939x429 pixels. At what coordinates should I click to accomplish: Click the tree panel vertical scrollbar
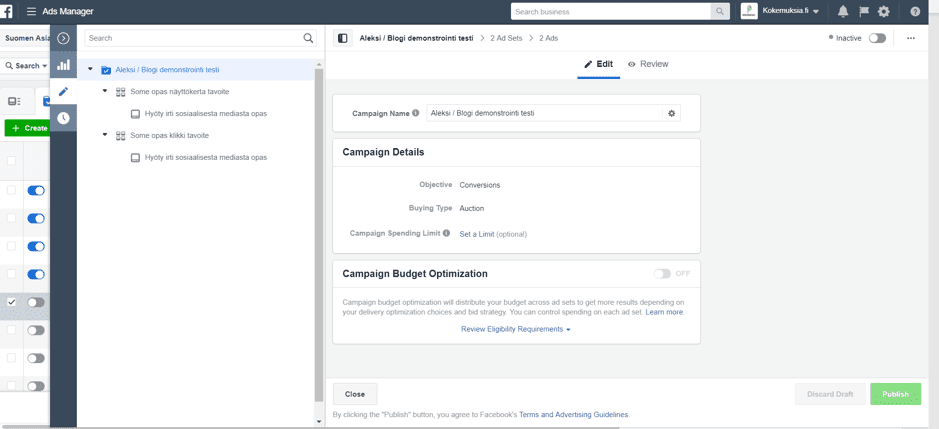pos(319,234)
